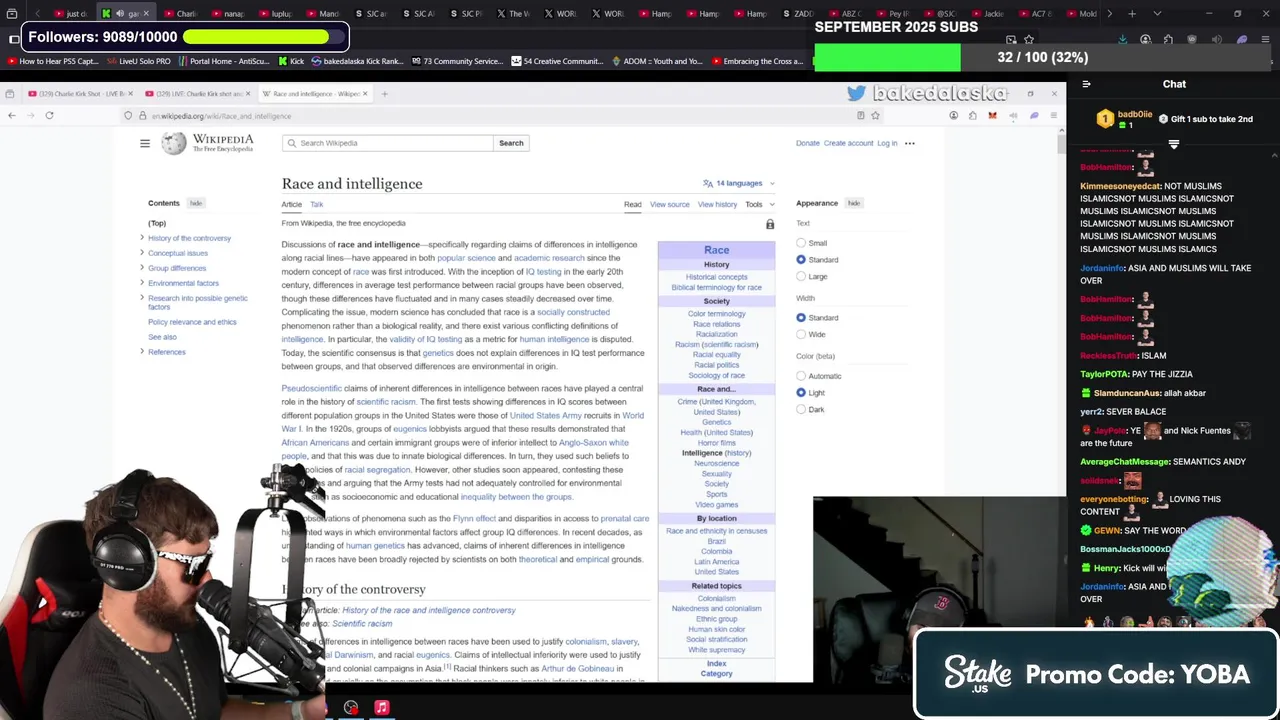The image size is (1280, 720).
Task: Select Automatic color mode
Action: point(801,376)
